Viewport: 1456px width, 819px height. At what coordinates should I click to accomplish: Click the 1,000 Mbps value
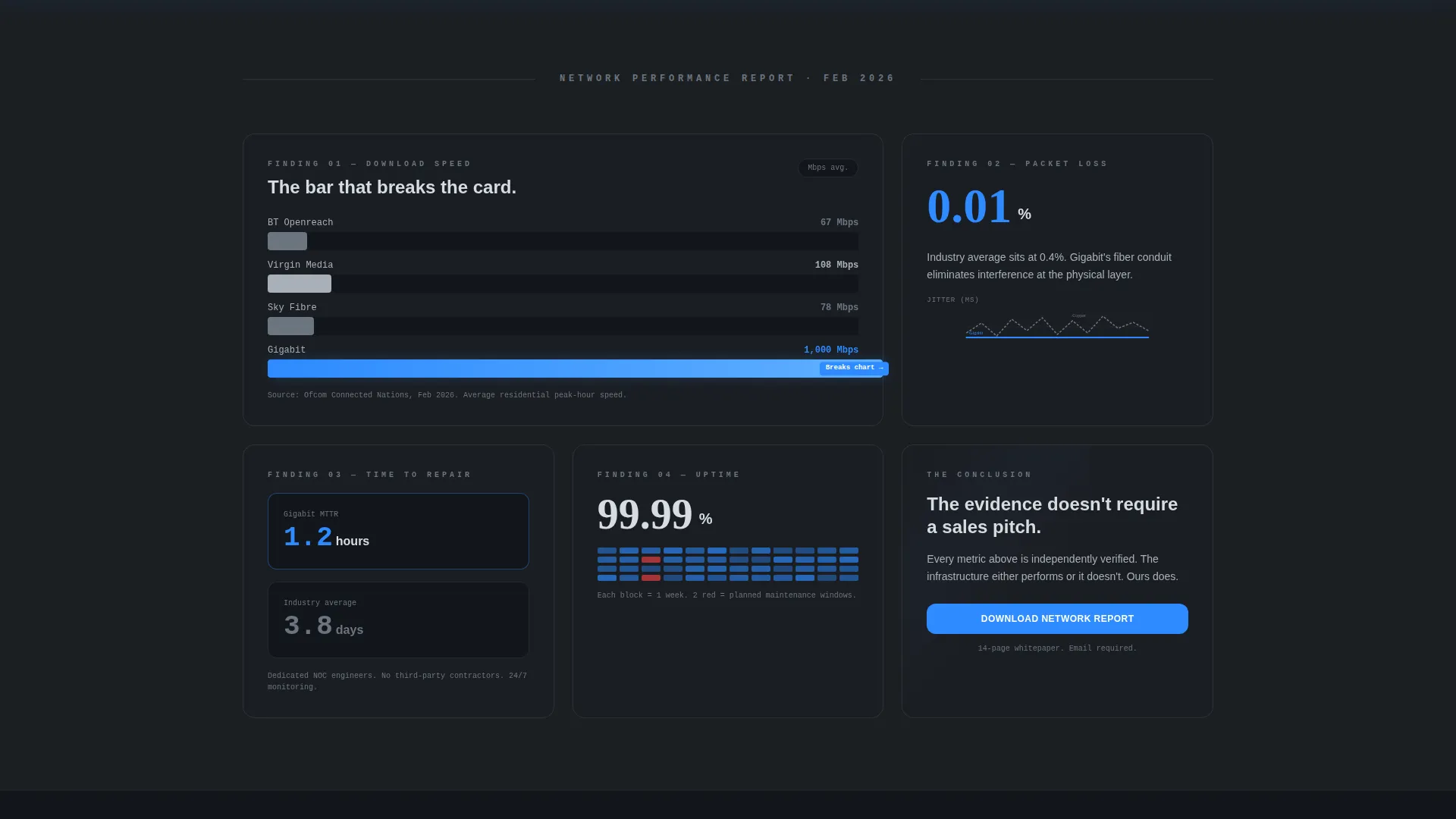[831, 350]
